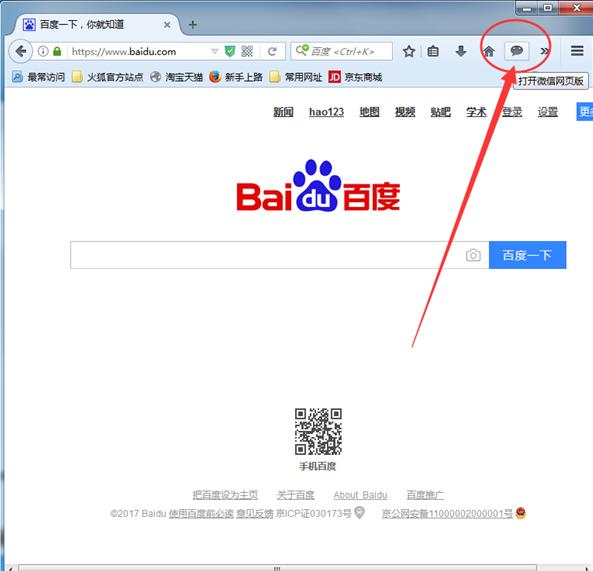
Task: Click the 百度一下 search button
Action: [x=528, y=255]
